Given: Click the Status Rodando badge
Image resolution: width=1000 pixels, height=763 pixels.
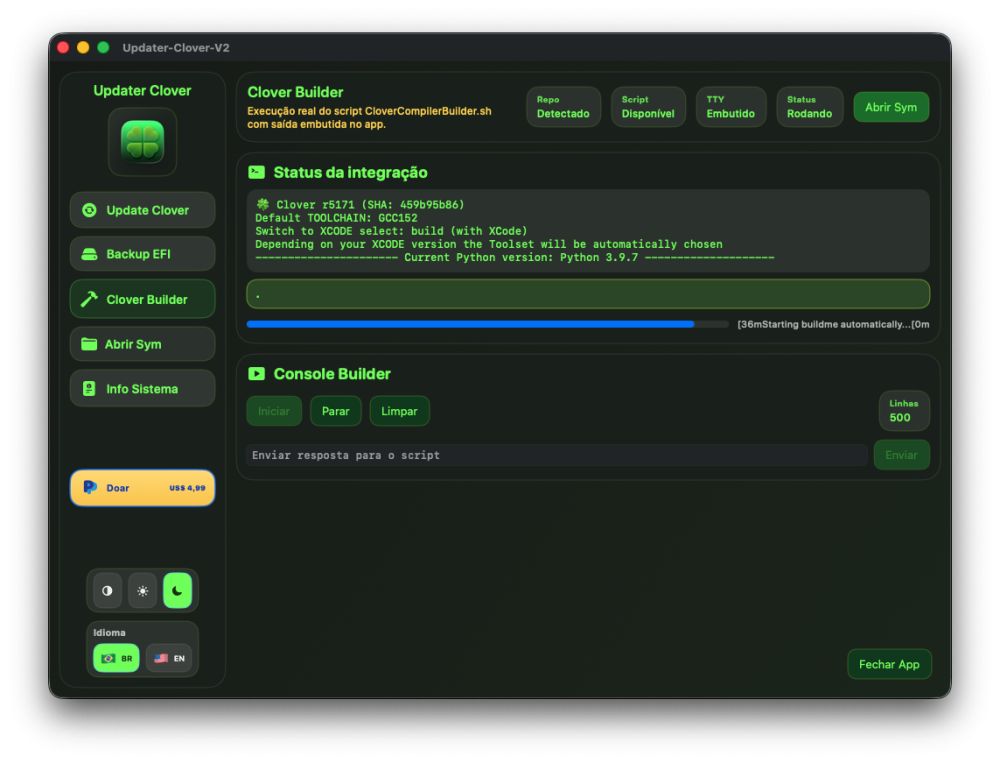Looking at the screenshot, I should coord(809,107).
